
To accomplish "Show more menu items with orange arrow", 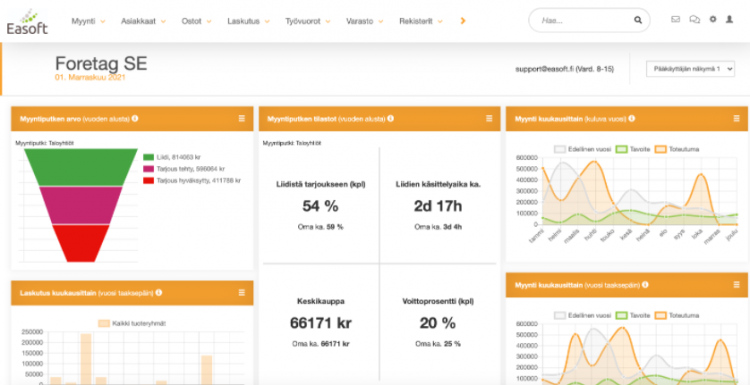I will coord(463,21).
